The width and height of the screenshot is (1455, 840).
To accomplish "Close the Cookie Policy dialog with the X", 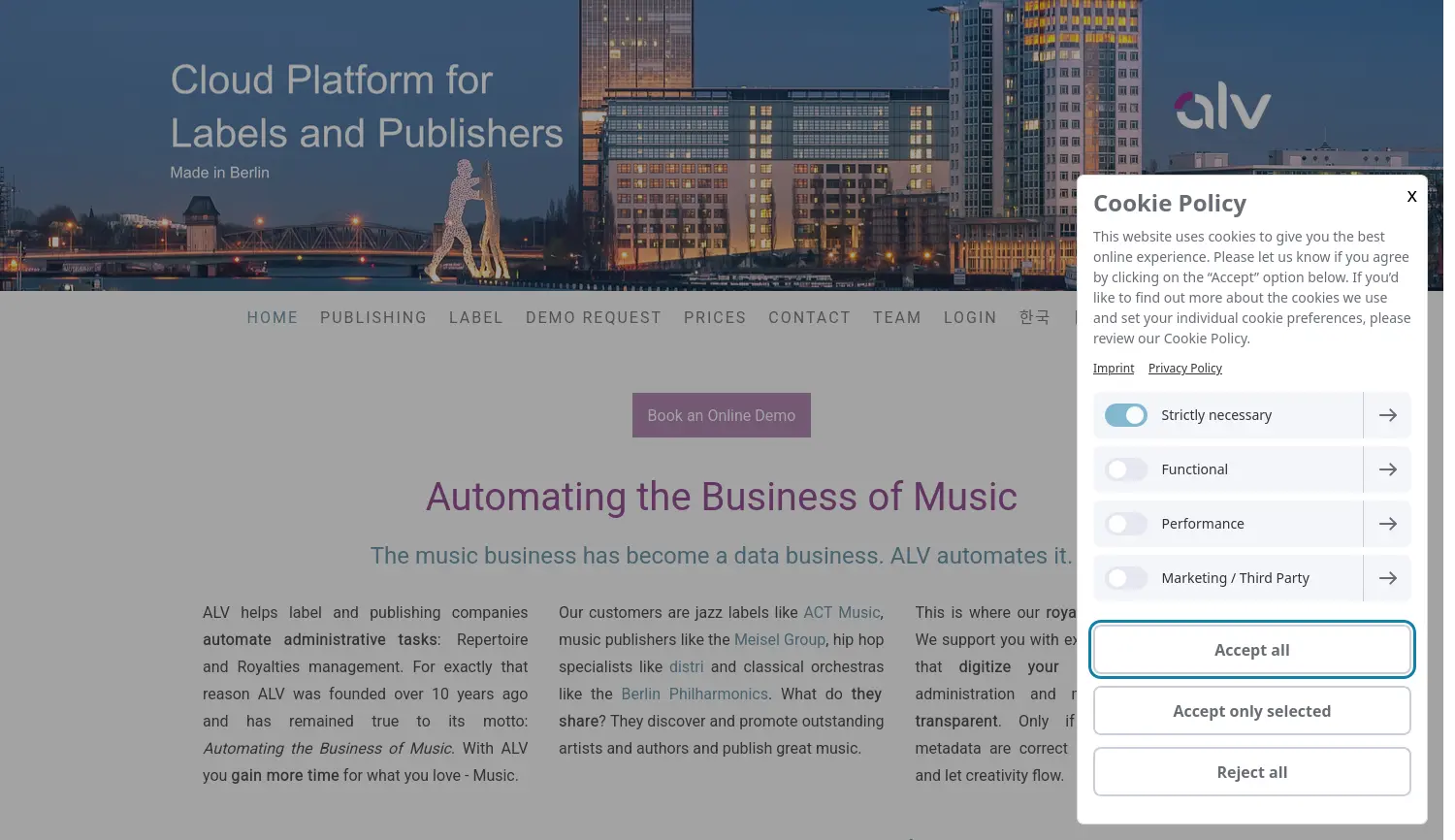I will click(x=1411, y=196).
